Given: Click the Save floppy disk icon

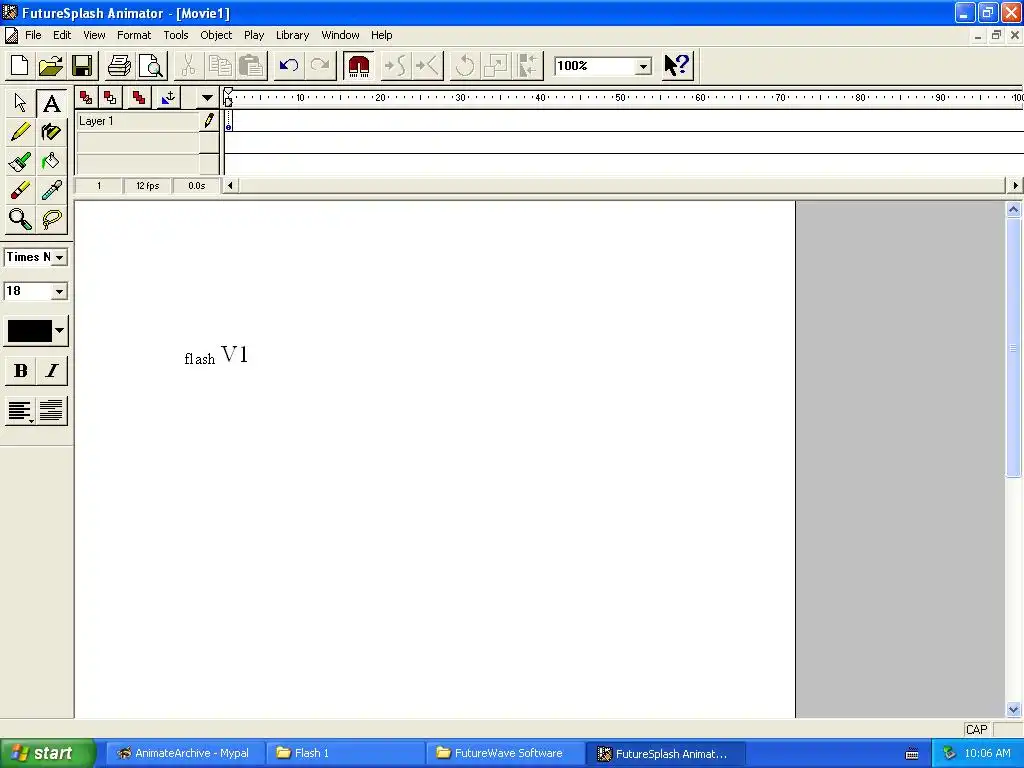Looking at the screenshot, I should [x=82, y=65].
